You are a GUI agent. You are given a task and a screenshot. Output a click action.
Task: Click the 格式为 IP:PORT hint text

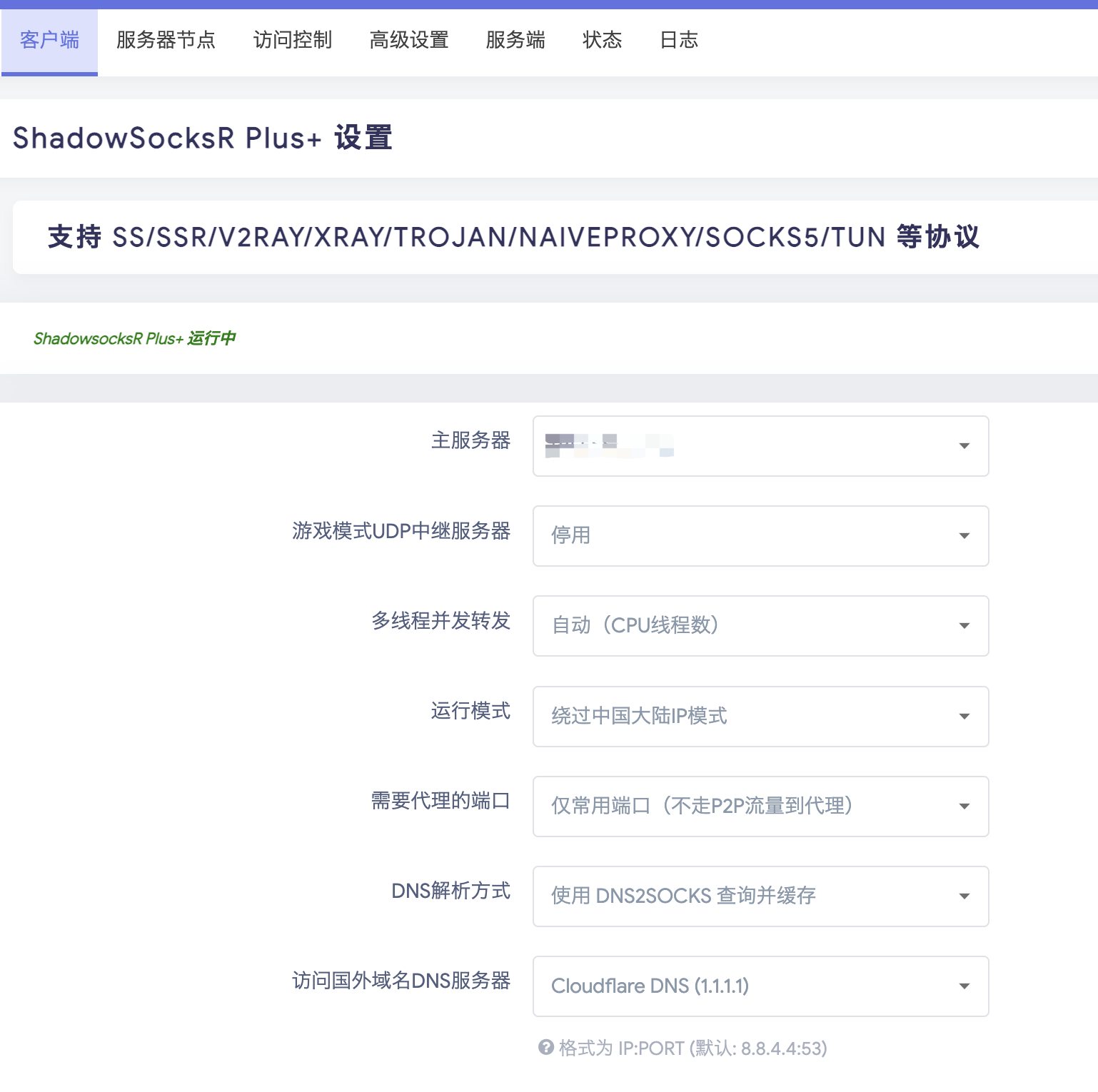coord(692,1048)
